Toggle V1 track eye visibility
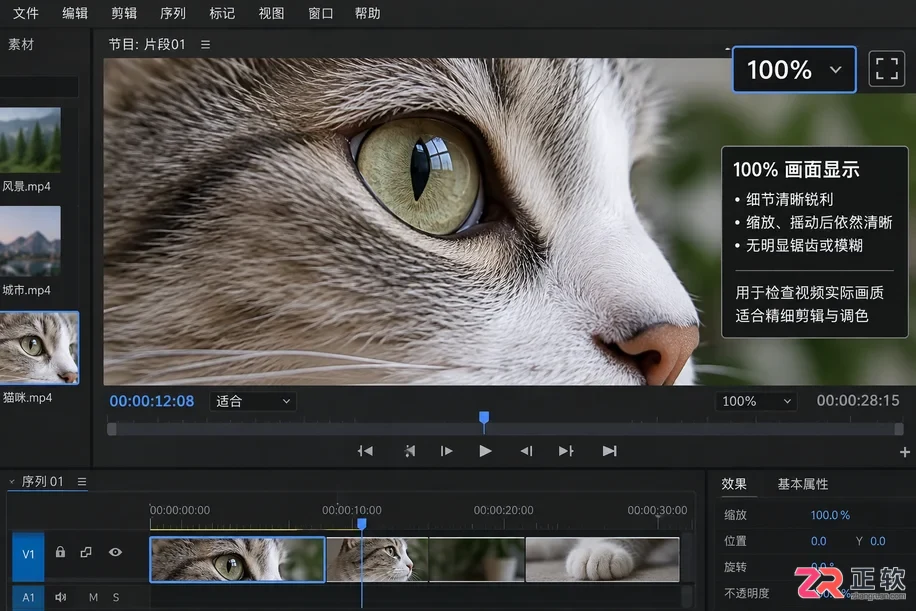This screenshot has width=916, height=611. click(115, 552)
